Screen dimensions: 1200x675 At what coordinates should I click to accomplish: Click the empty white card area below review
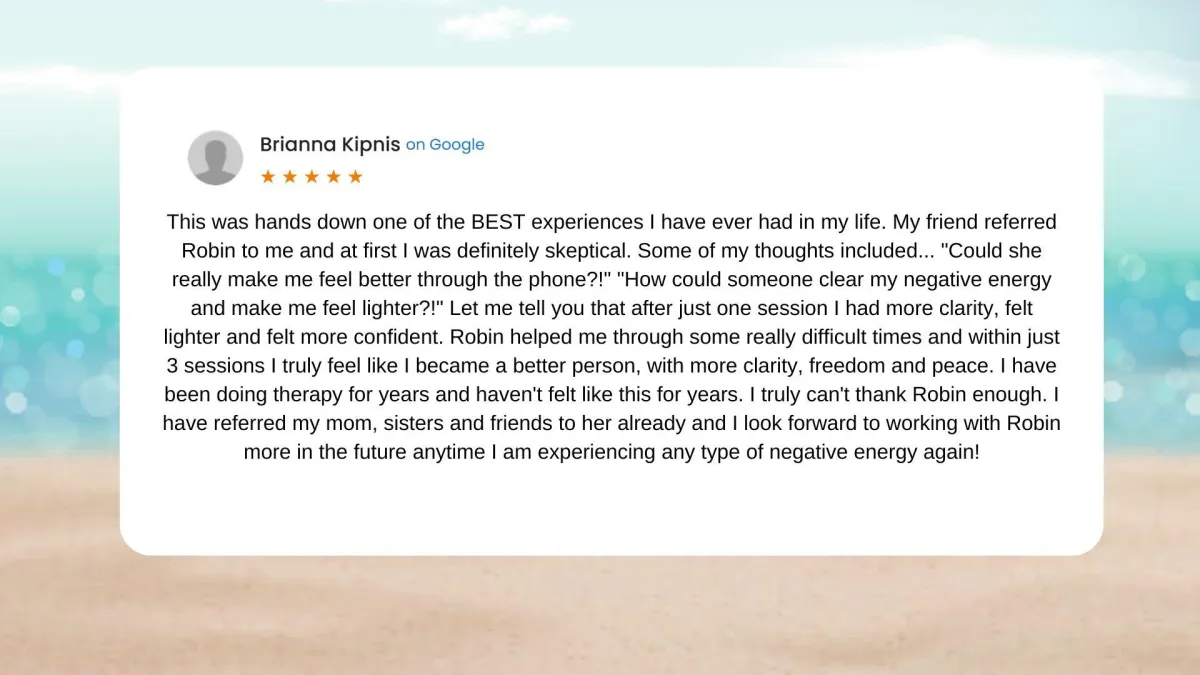click(x=612, y=510)
